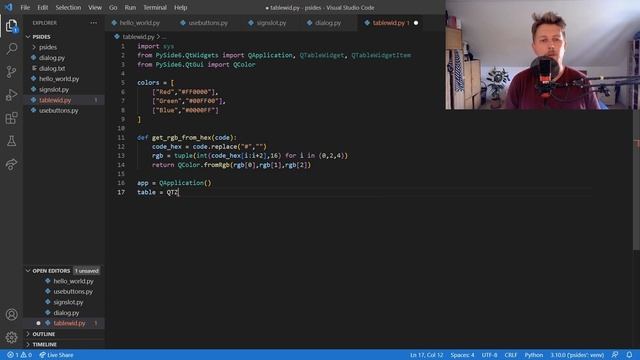Open the Accounts icon

pyautogui.click(x=11, y=314)
